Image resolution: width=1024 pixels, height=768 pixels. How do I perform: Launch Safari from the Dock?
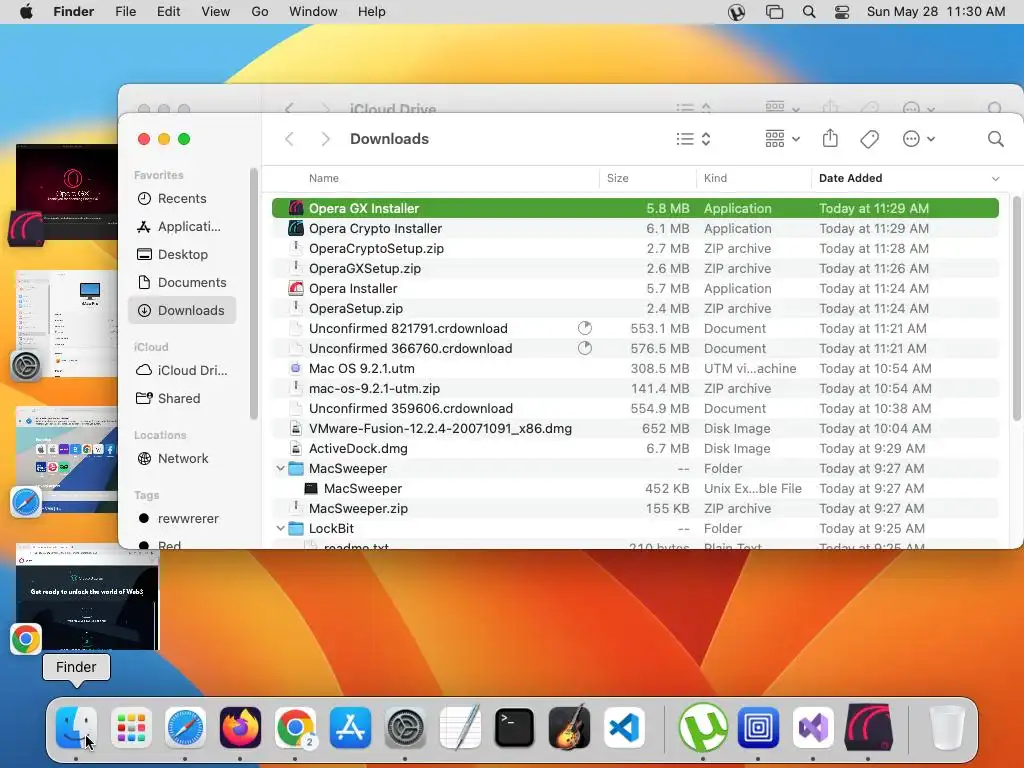point(185,727)
